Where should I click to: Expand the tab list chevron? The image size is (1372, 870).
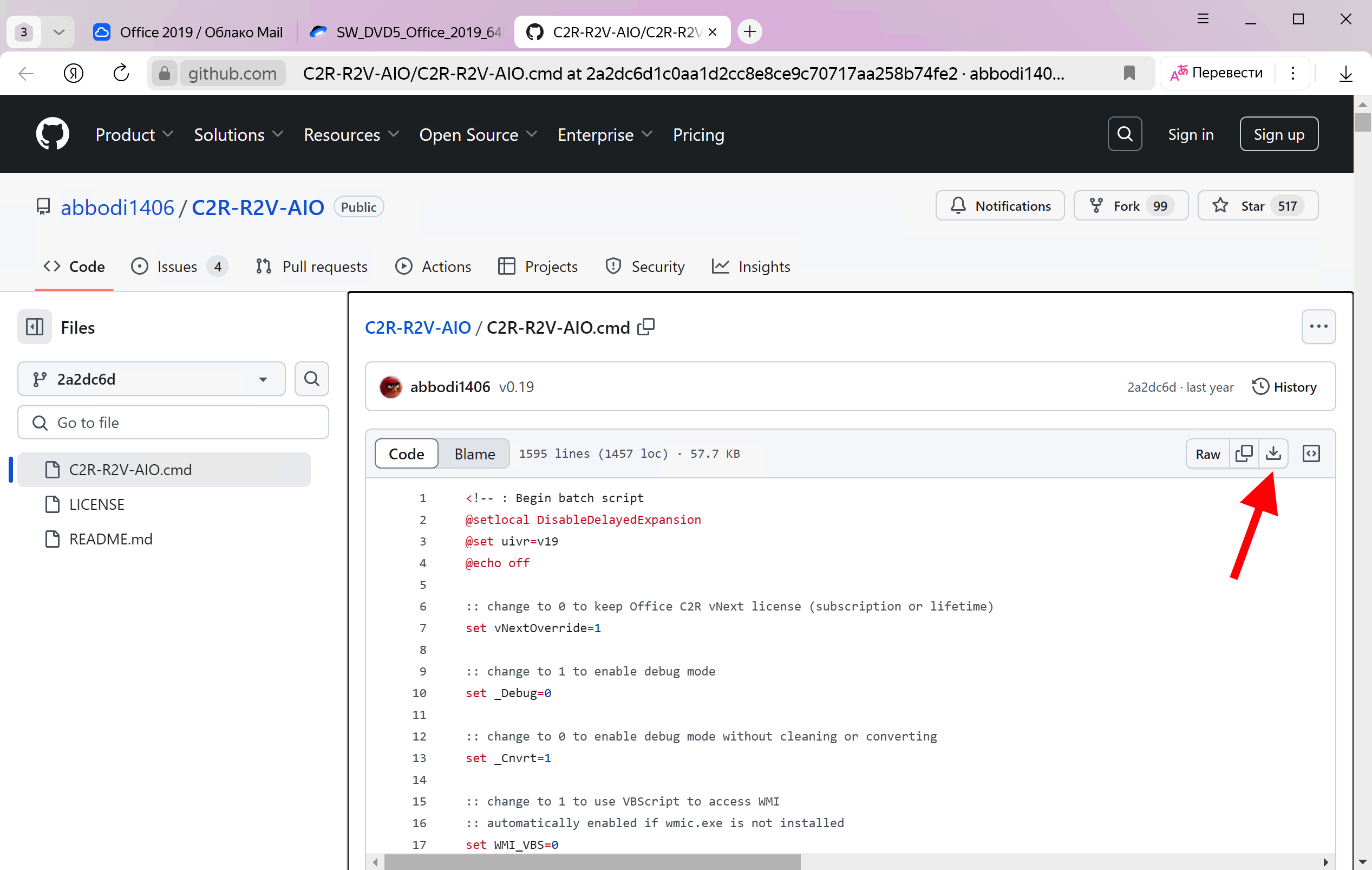pos(58,32)
